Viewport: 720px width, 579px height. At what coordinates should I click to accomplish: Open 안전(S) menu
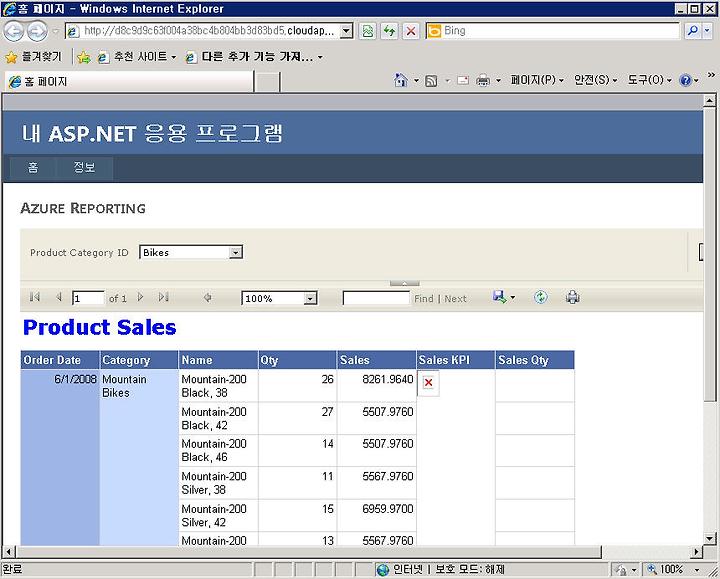(x=595, y=80)
